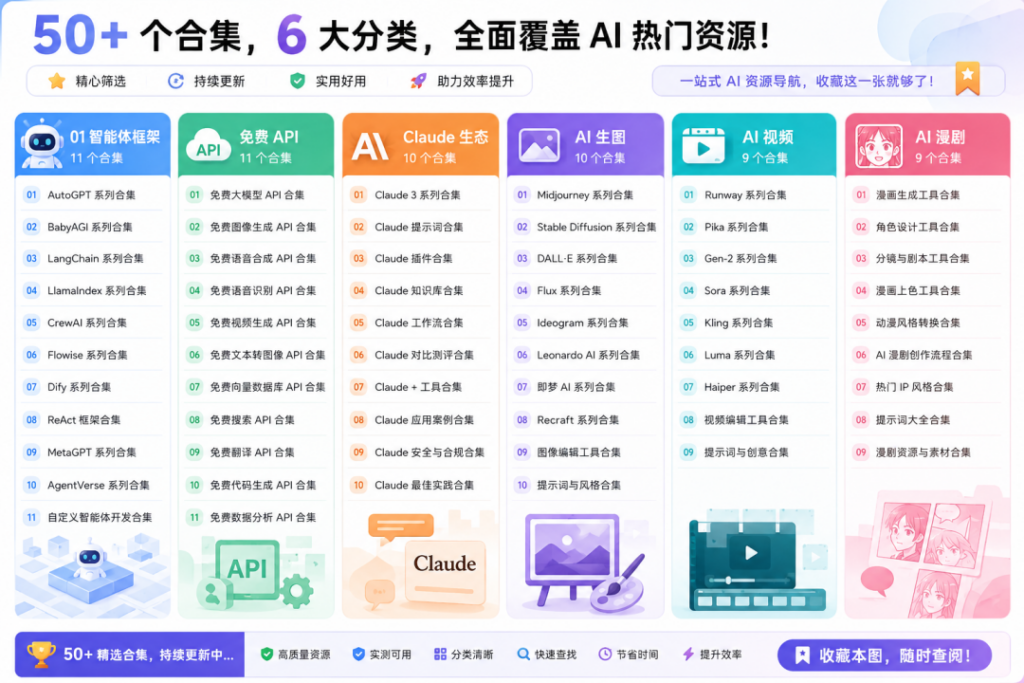This screenshot has width=1024, height=683.
Task: Select Midjourney 系列合集 entry
Action: [585, 195]
